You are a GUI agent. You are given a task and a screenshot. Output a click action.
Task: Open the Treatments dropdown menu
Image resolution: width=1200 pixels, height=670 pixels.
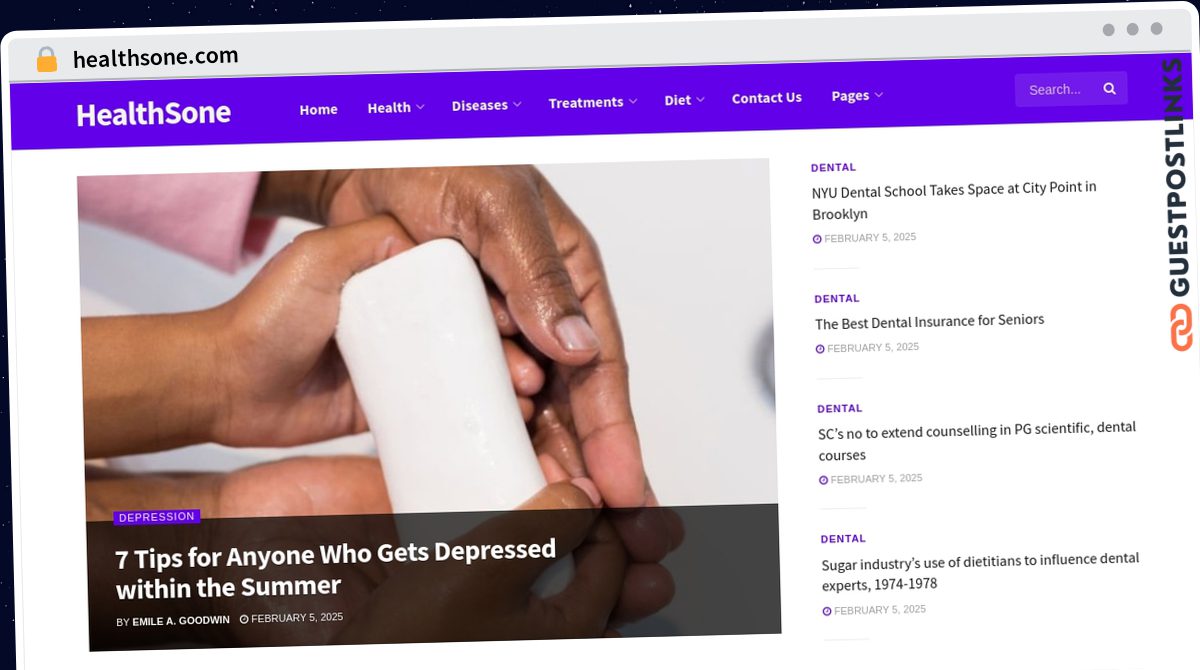(592, 102)
